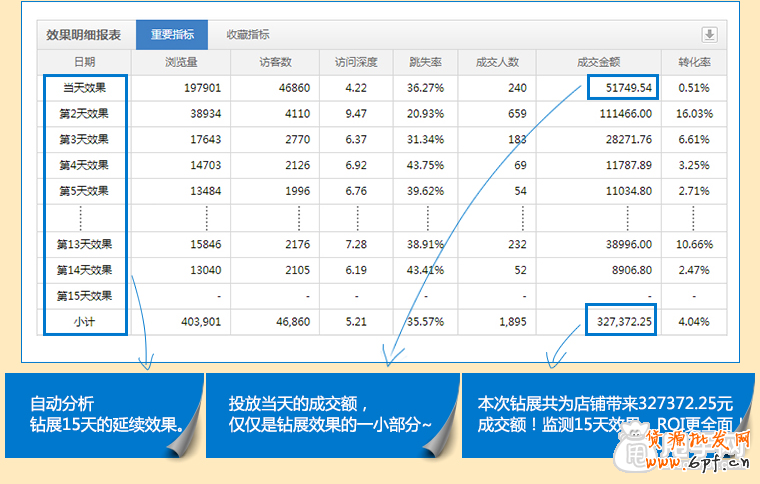760x484 pixels.
Task: Click the 跳失率 column header
Action: point(425,62)
